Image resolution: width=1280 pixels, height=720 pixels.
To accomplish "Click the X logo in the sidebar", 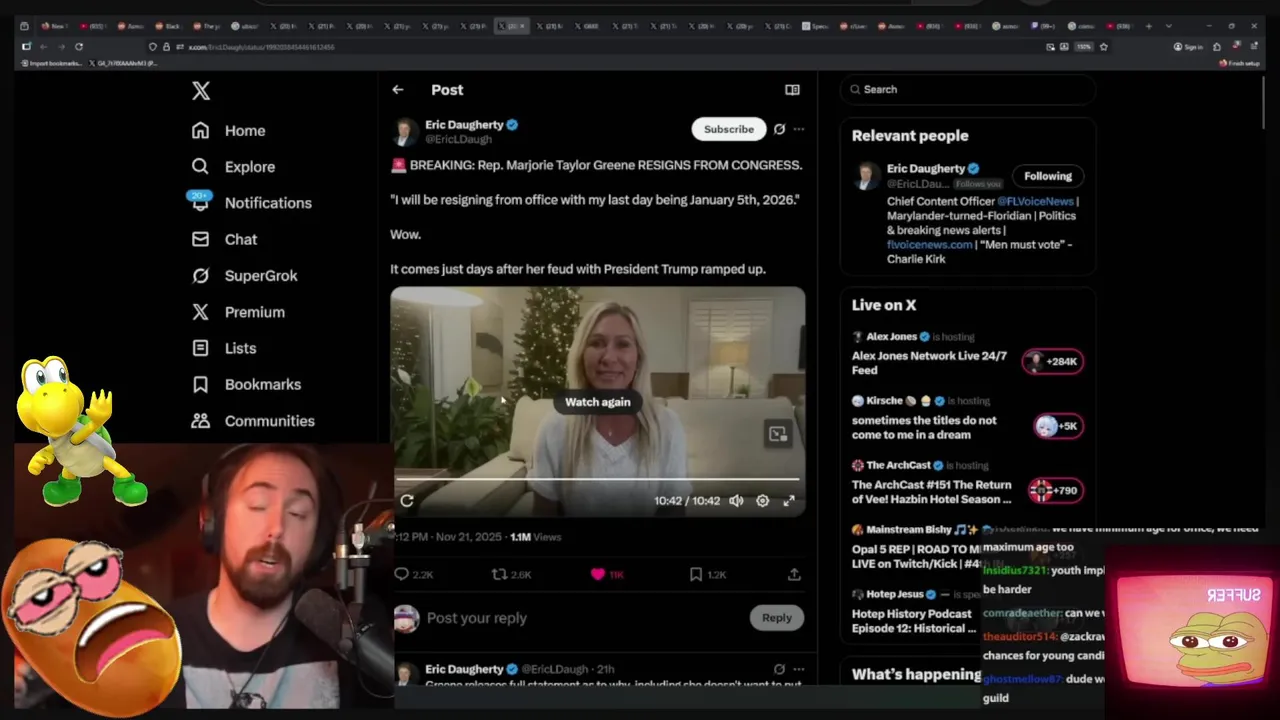I will click(201, 90).
